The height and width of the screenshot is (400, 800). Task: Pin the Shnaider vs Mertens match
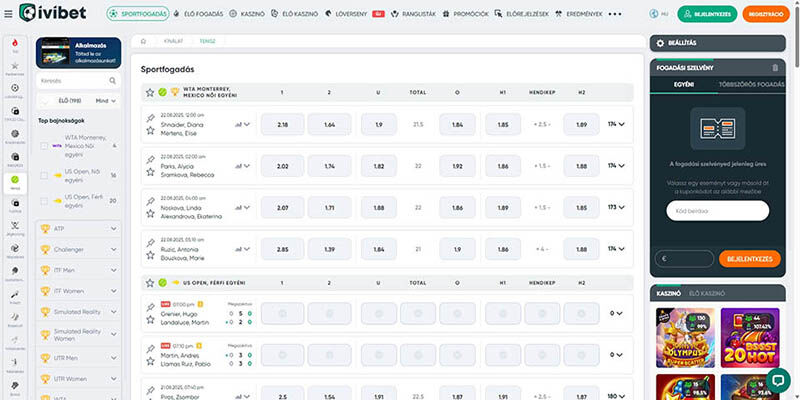pyautogui.click(x=150, y=118)
